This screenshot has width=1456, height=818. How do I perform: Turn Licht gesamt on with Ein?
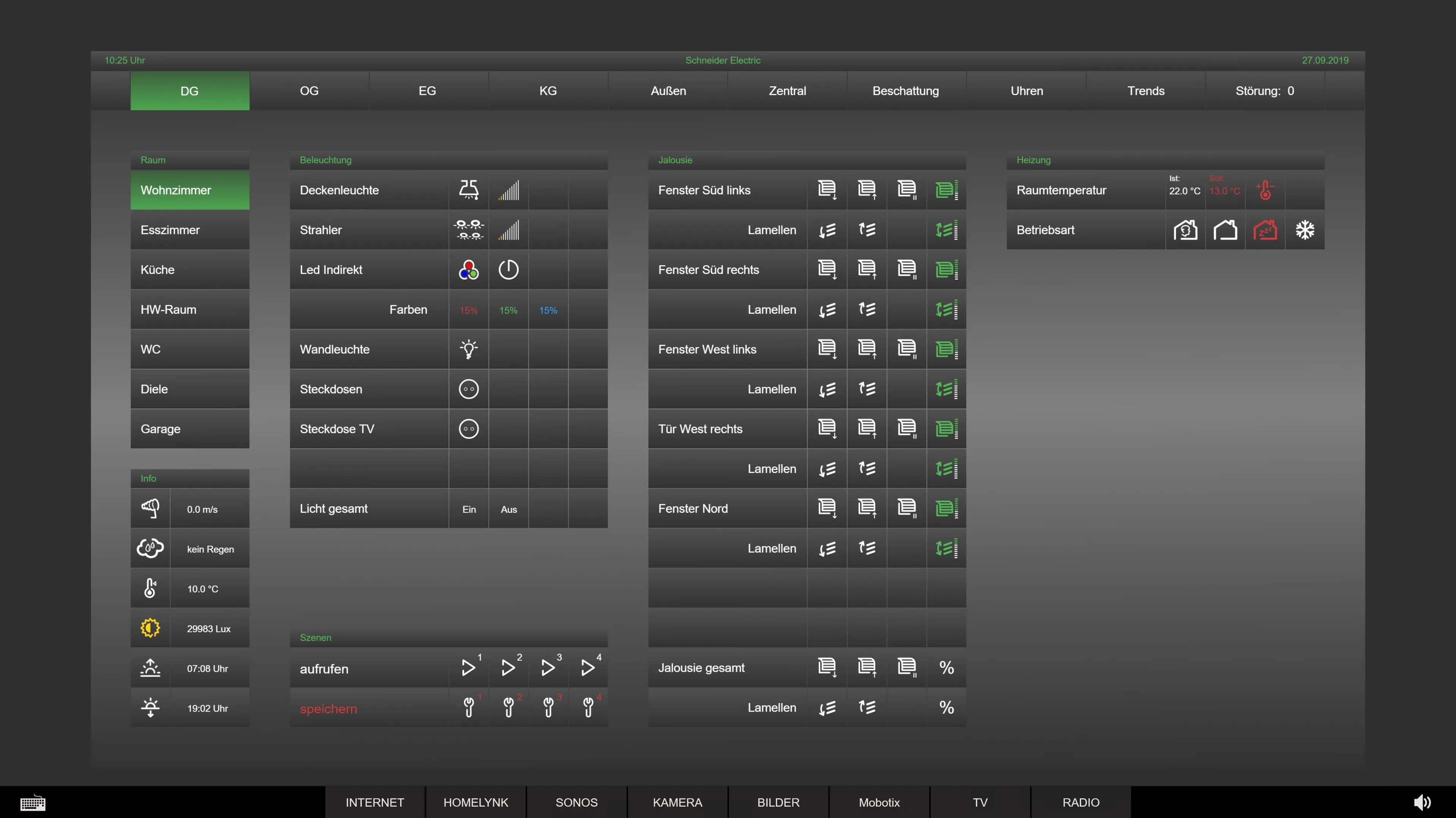pyautogui.click(x=468, y=508)
